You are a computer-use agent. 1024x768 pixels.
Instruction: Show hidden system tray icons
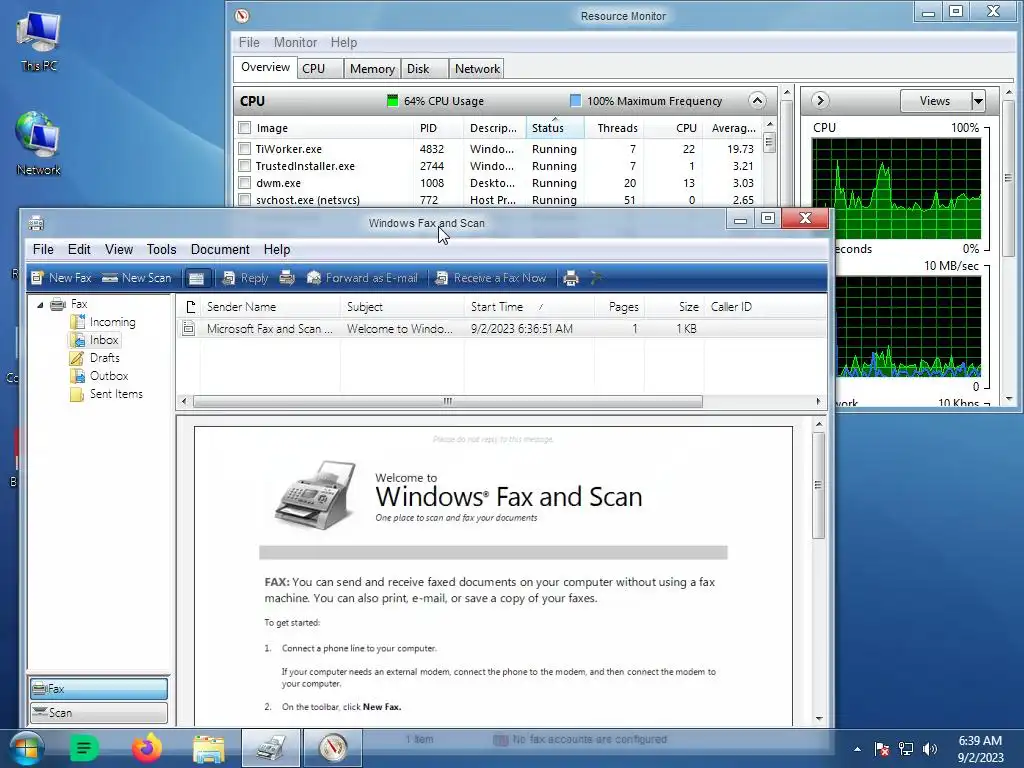tap(857, 749)
